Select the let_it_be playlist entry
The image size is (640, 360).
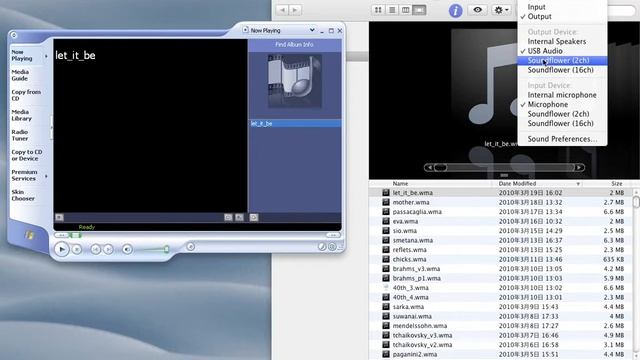point(295,123)
